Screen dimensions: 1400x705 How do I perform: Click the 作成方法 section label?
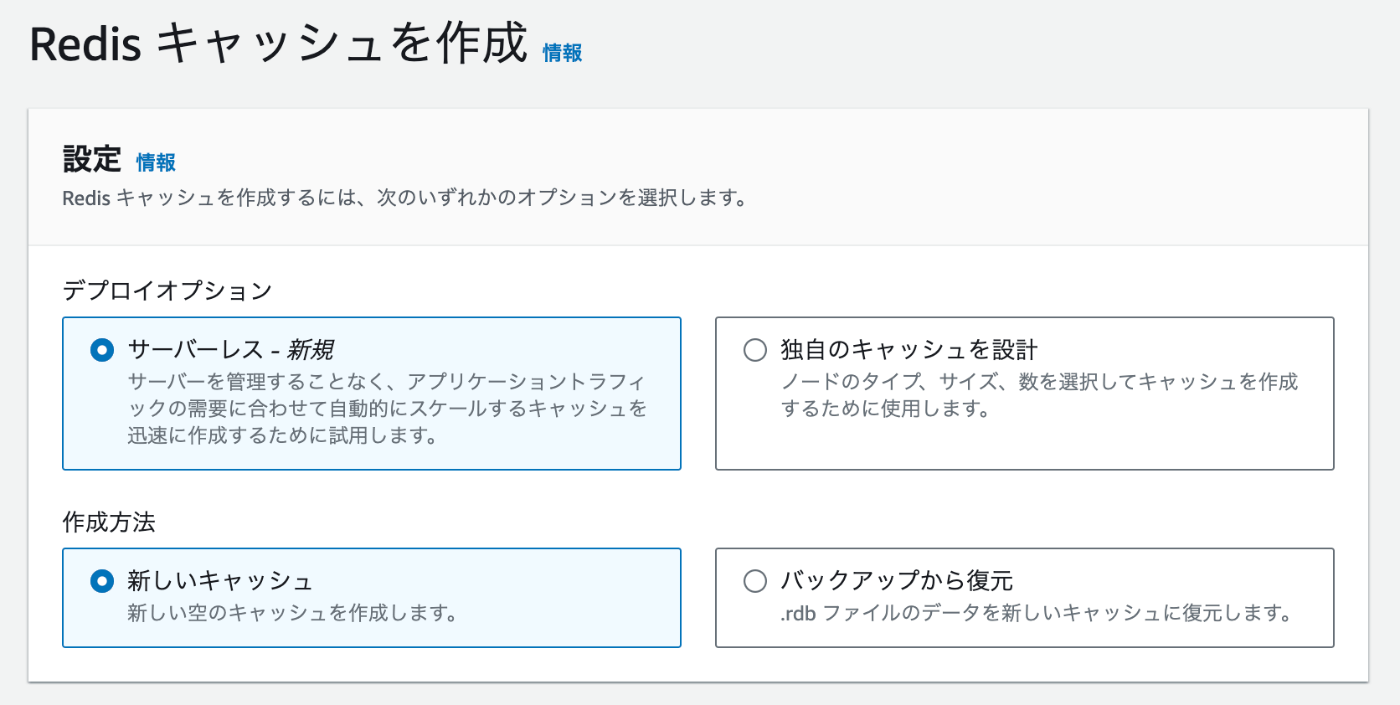click(x=109, y=522)
